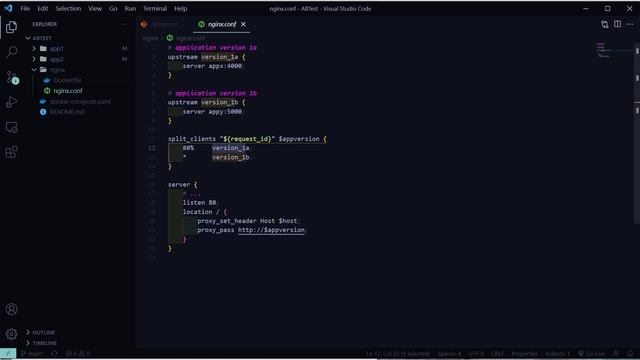Open the View menu
This screenshot has height=360, width=640.
(95, 9)
